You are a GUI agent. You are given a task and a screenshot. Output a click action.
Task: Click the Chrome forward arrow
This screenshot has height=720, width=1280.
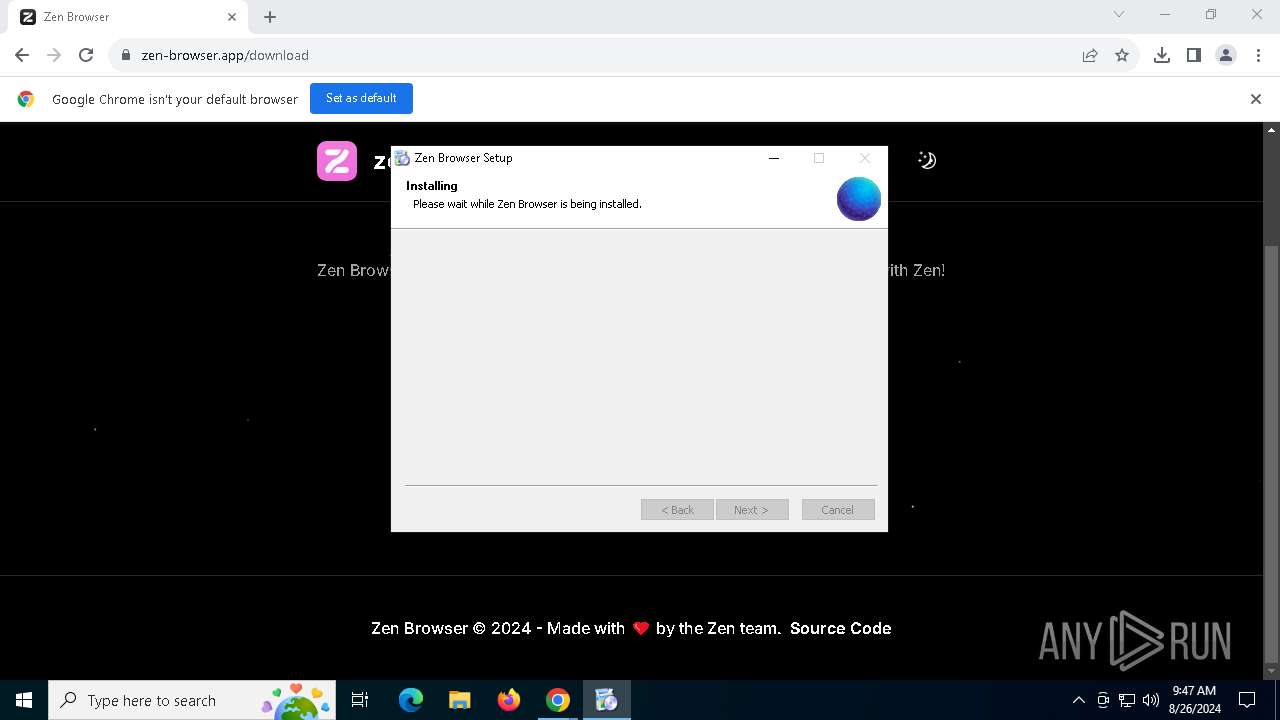click(54, 55)
